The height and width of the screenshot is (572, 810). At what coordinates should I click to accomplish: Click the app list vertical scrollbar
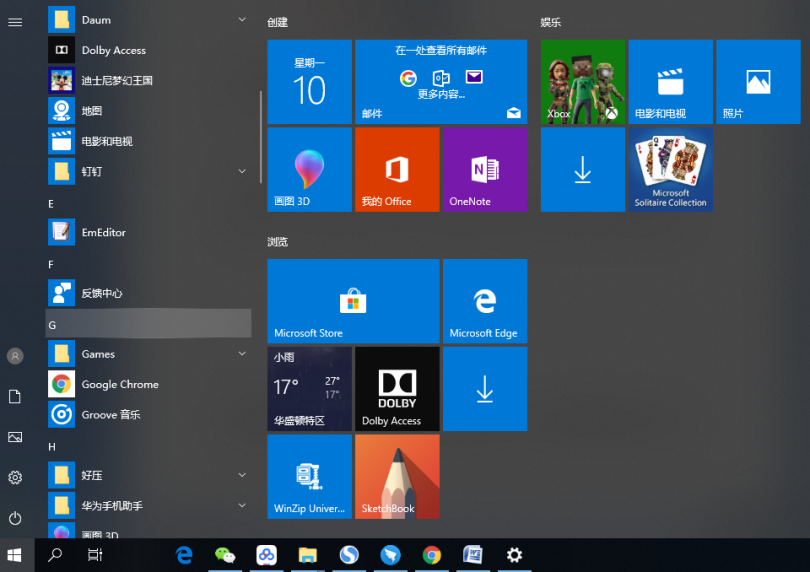click(261, 137)
